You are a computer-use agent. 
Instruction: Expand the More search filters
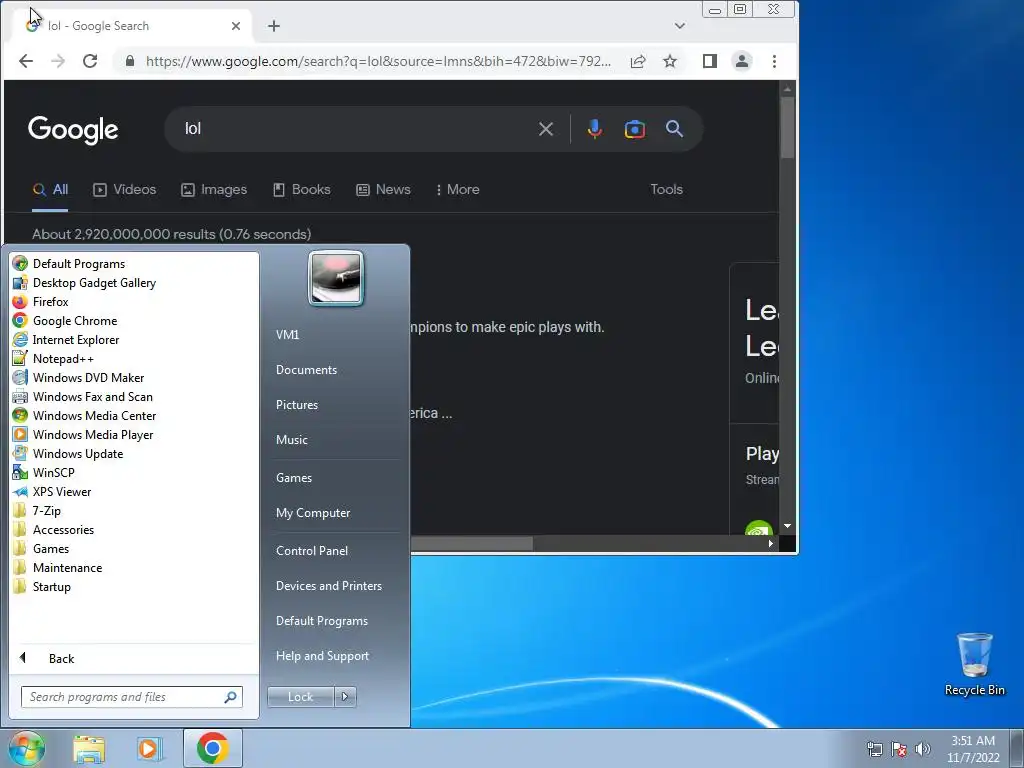click(457, 189)
